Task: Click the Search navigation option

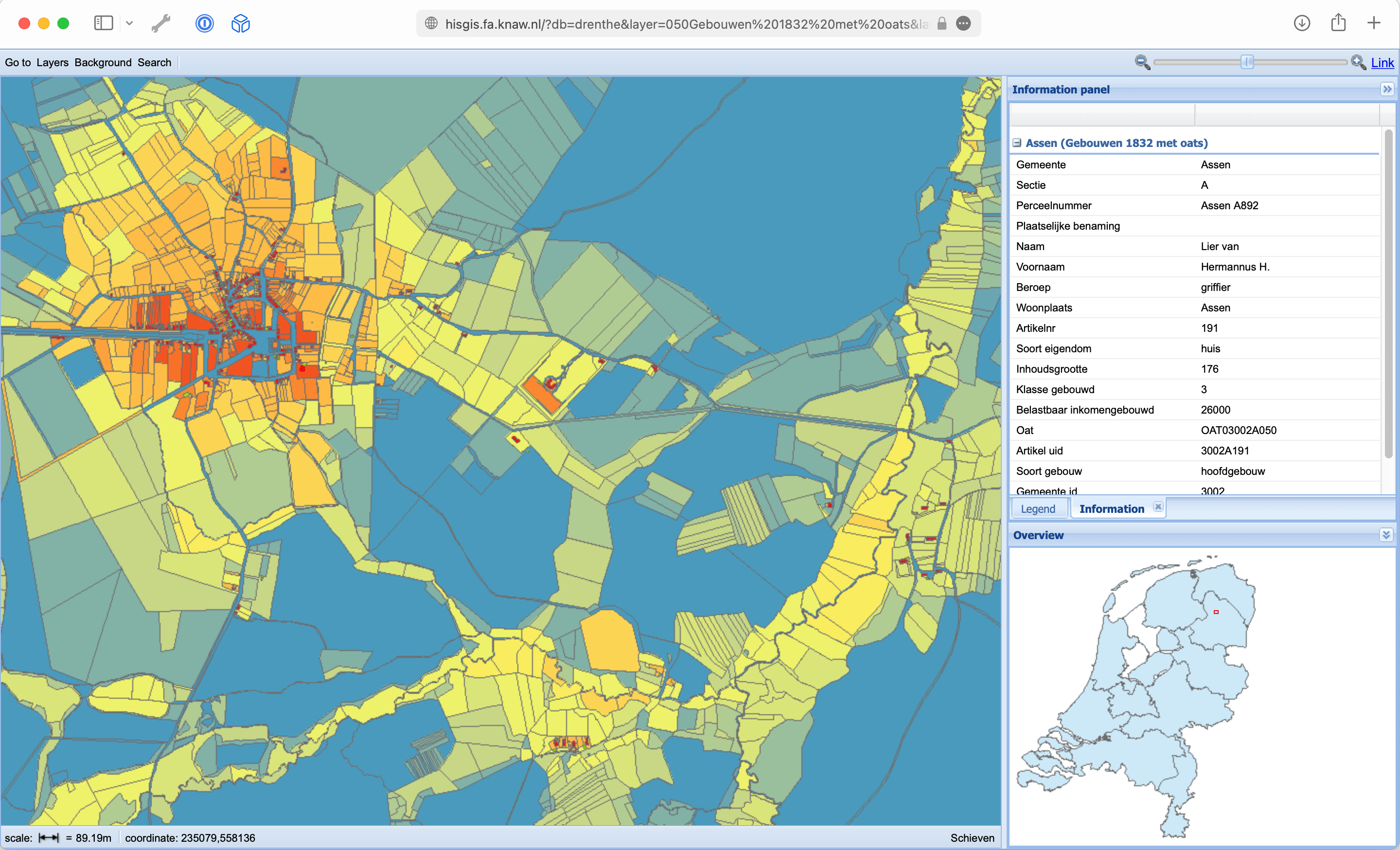Action: pyautogui.click(x=154, y=62)
